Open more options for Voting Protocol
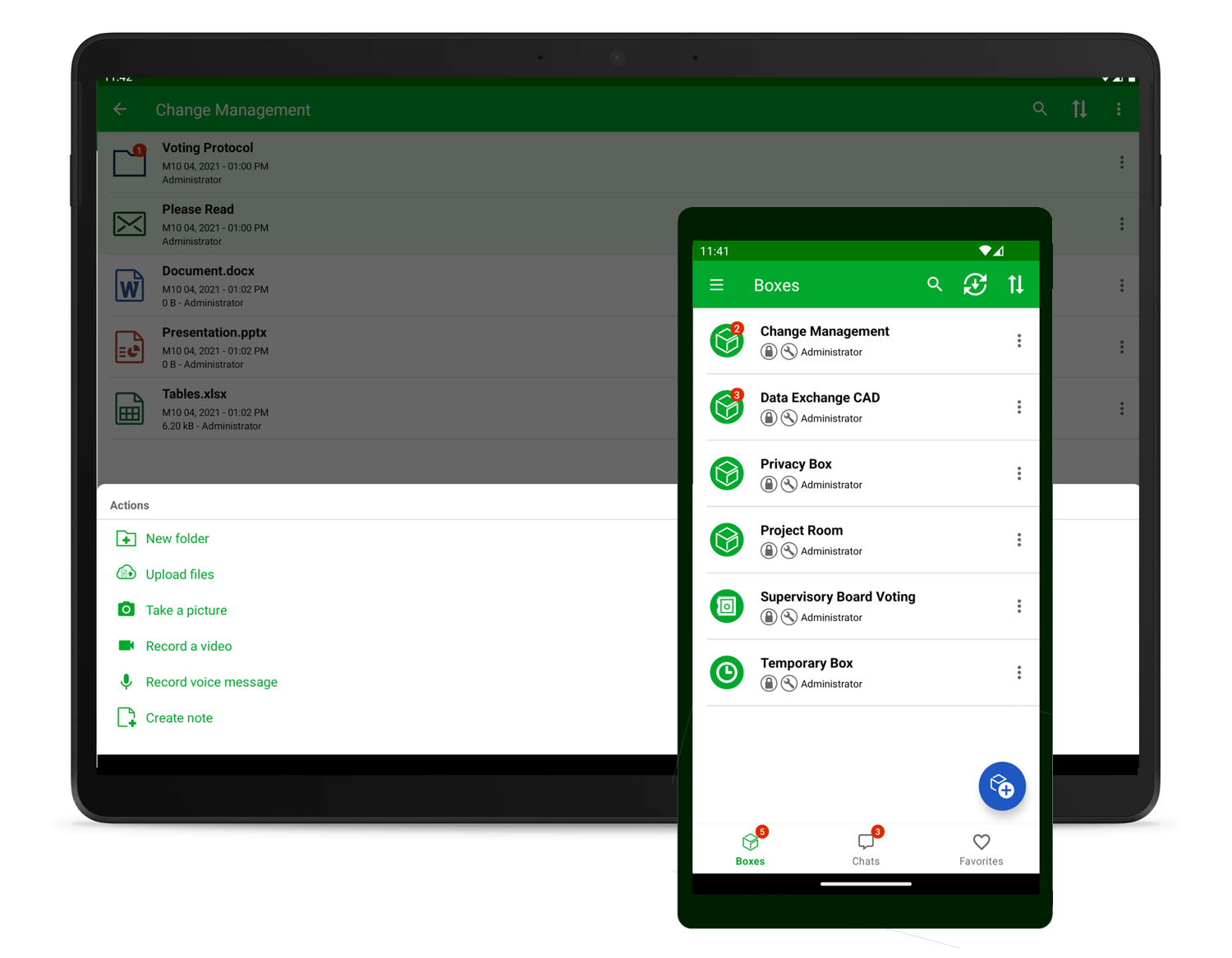Screen dimensions: 1232x958 [1122, 163]
